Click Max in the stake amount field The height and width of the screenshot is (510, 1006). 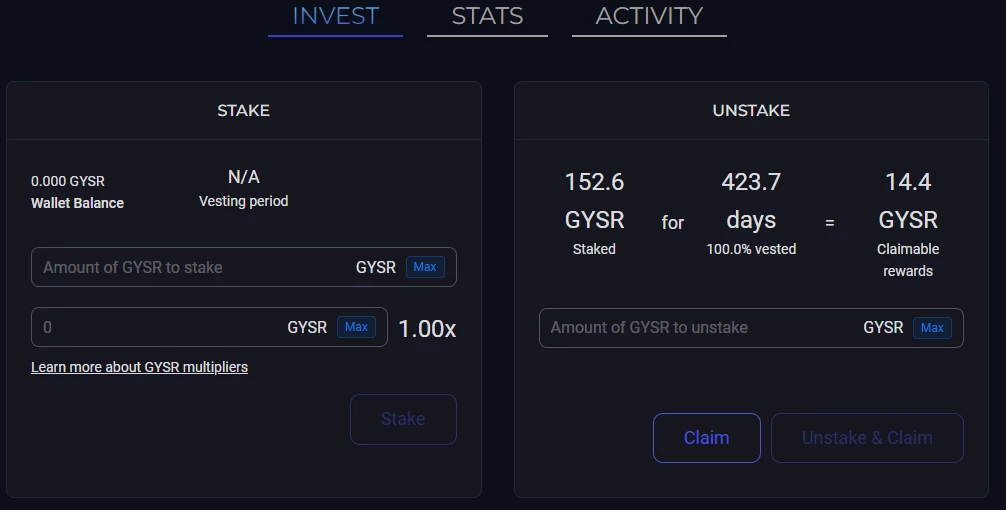[425, 267]
